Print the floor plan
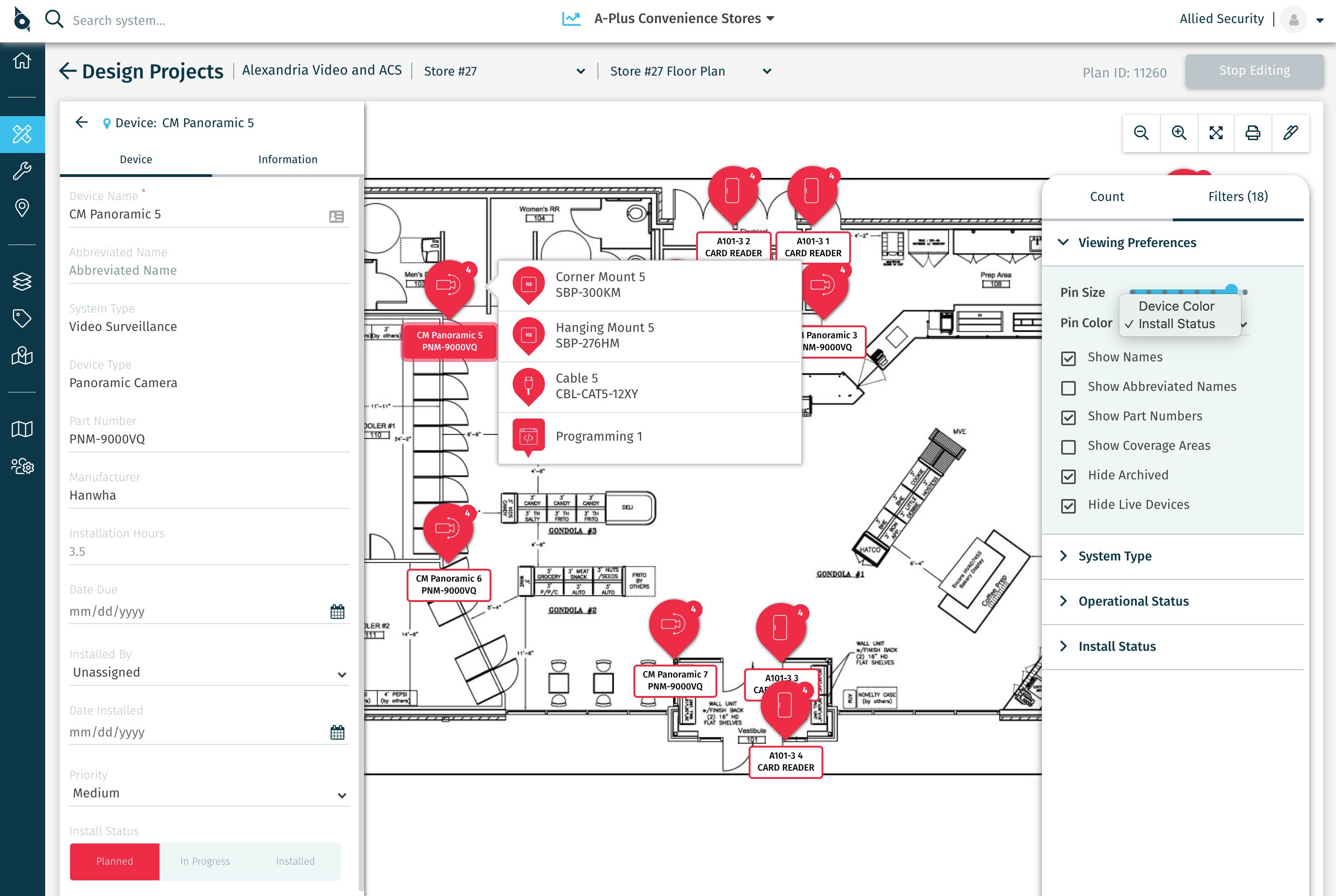Screen dimensions: 1336x896 (x=1253, y=133)
